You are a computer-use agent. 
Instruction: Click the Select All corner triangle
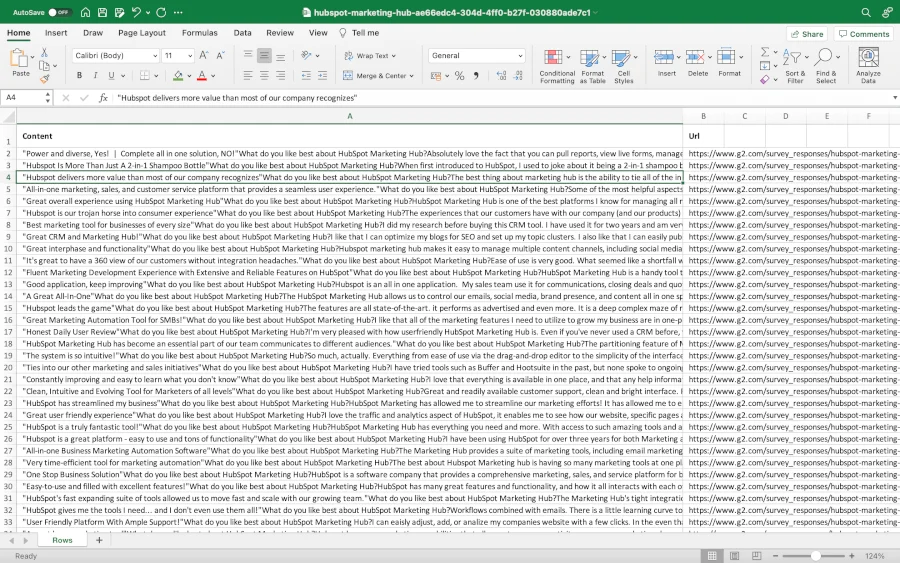[9, 117]
